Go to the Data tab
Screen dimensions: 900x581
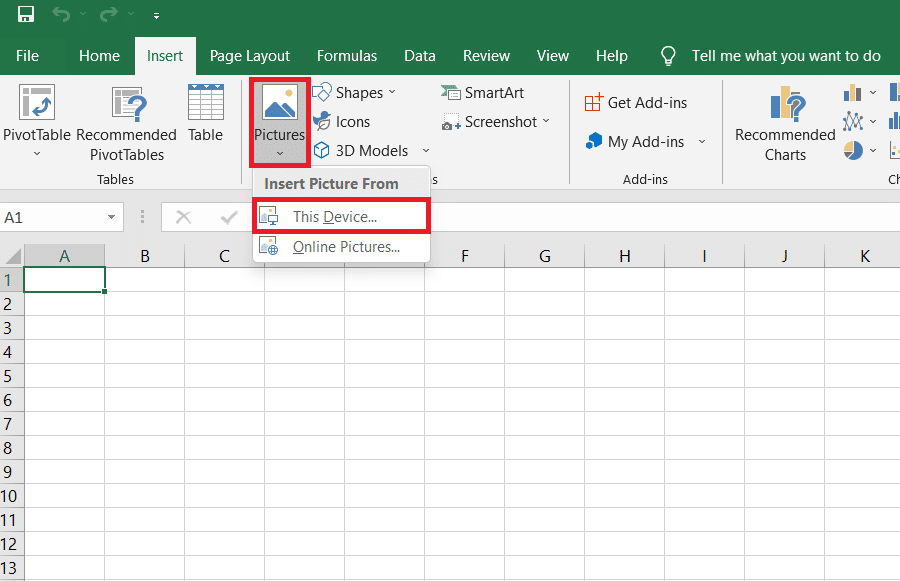[420, 56]
